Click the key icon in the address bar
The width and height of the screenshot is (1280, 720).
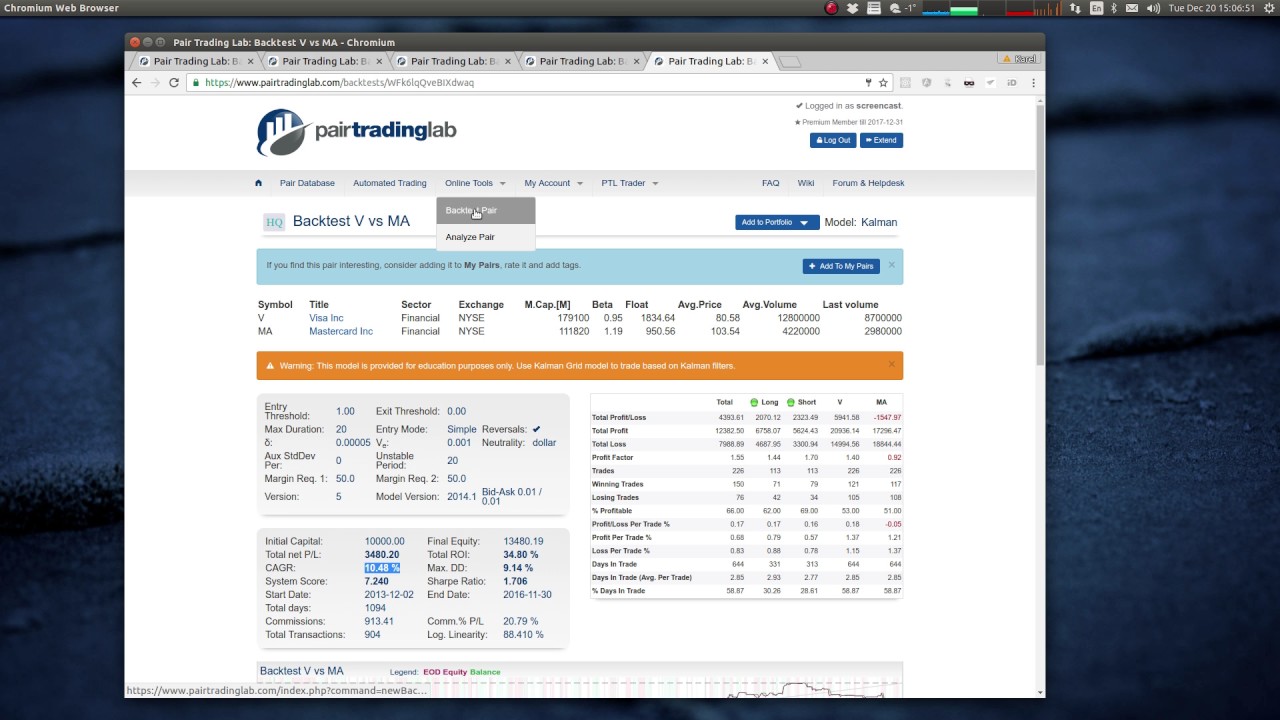(868, 83)
